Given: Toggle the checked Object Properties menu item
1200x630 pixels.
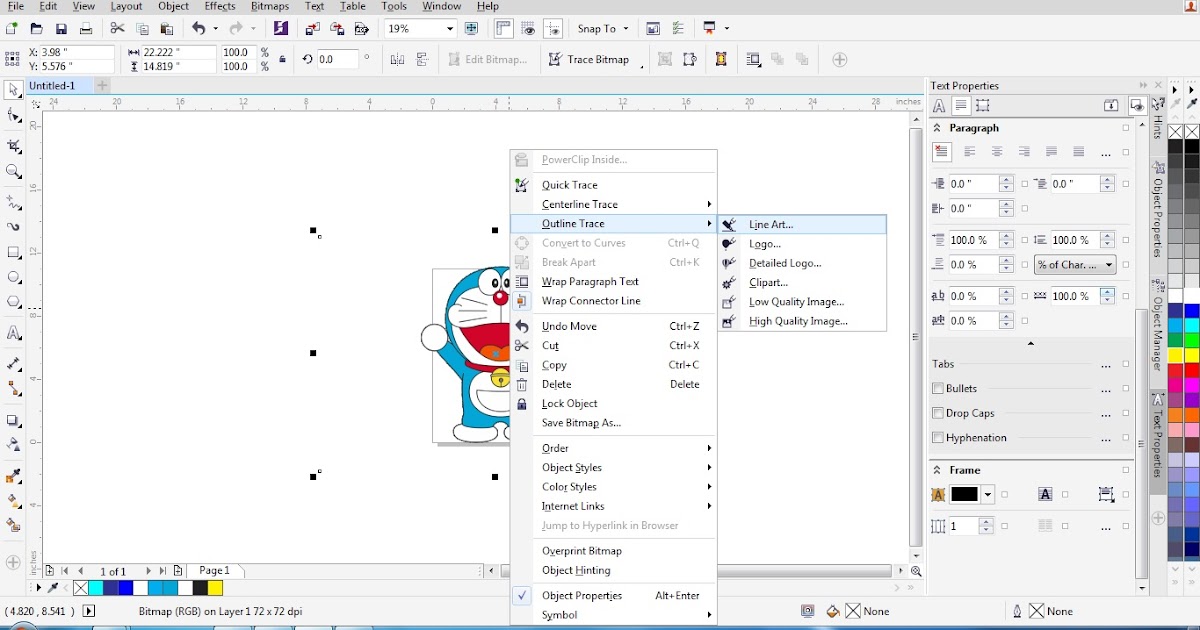Looking at the screenshot, I should pyautogui.click(x=614, y=596).
